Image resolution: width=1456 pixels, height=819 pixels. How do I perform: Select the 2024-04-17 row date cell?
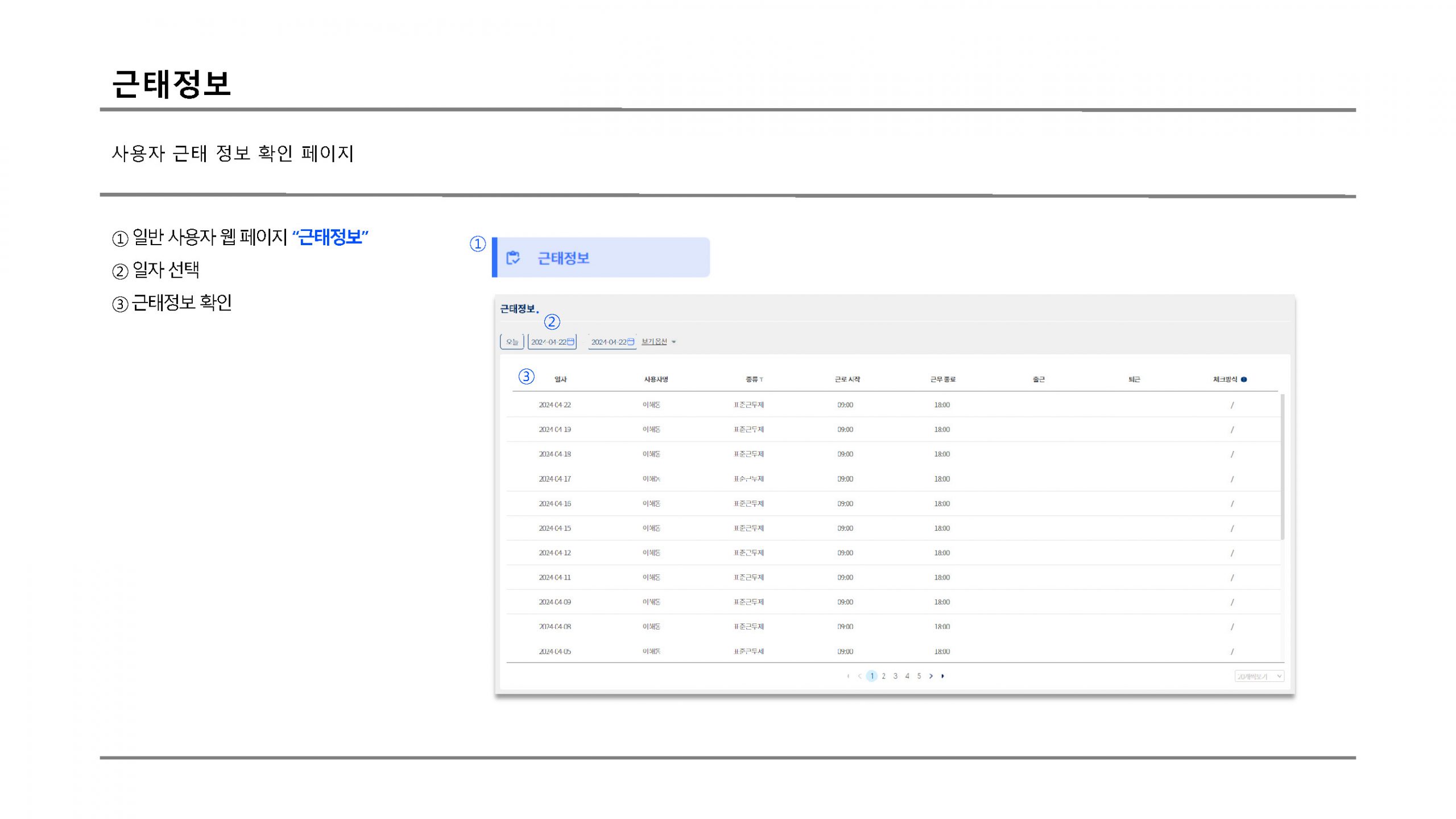(555, 479)
